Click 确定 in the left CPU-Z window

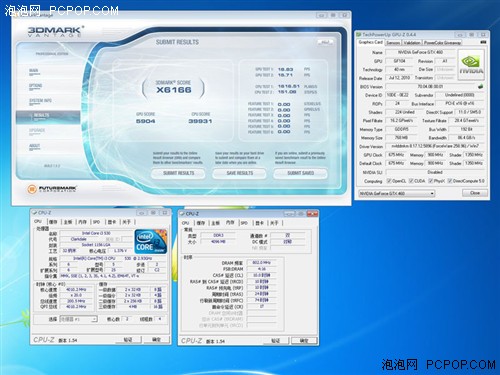click(x=156, y=340)
